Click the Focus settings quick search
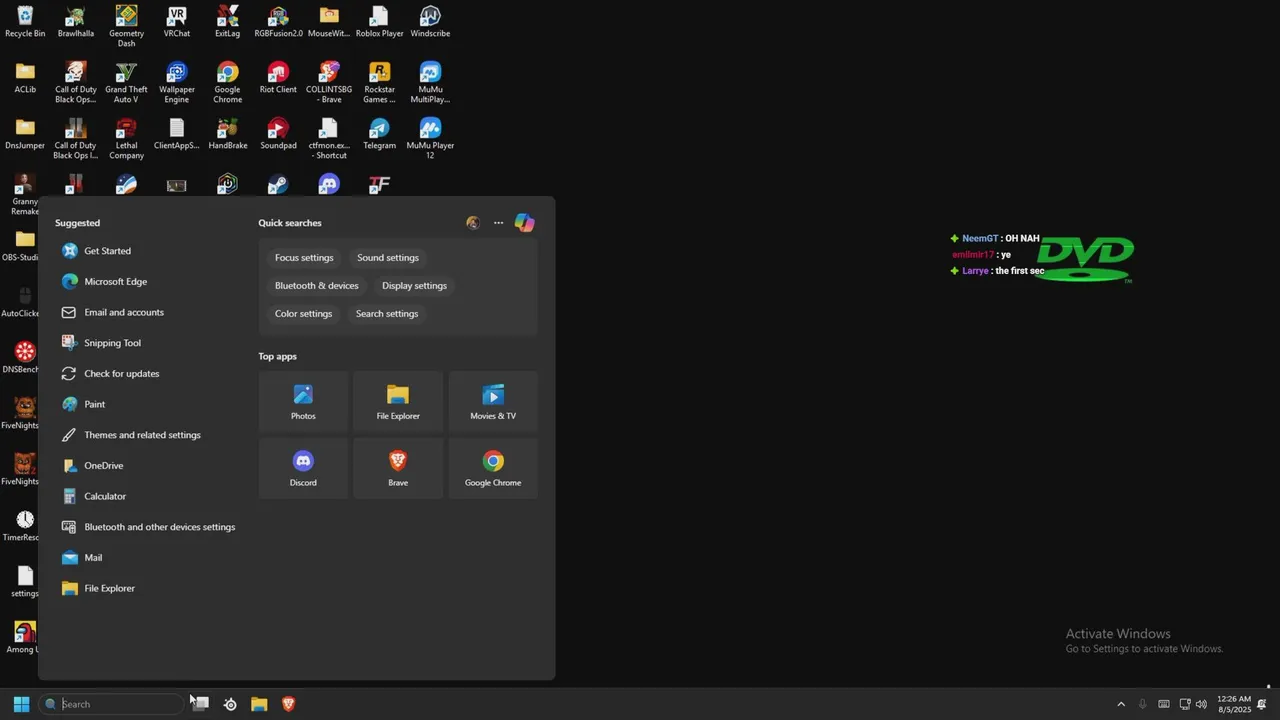Image resolution: width=1280 pixels, height=720 pixels. [304, 258]
